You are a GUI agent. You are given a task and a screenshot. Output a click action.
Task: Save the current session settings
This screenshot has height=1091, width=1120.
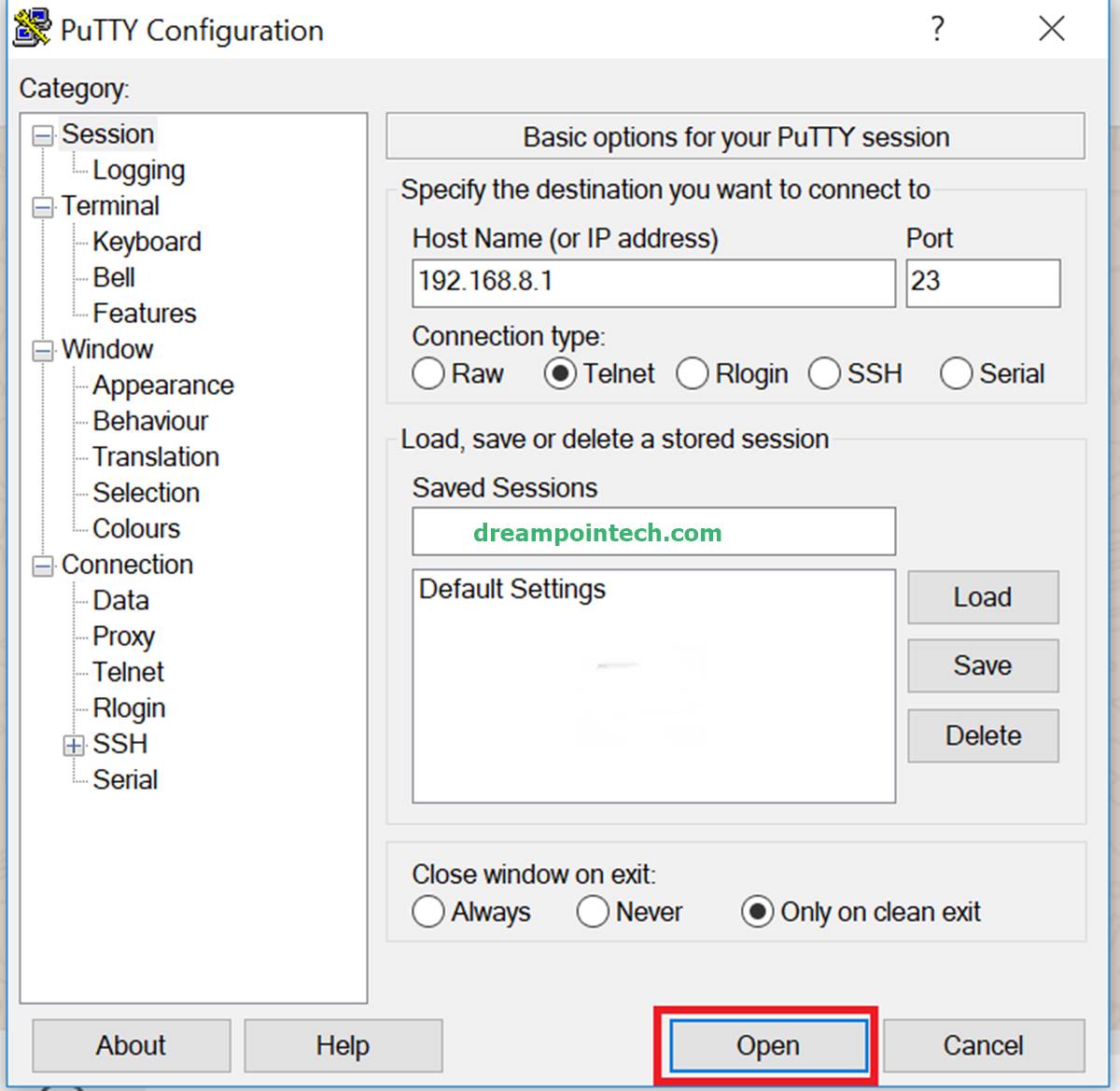(982, 665)
